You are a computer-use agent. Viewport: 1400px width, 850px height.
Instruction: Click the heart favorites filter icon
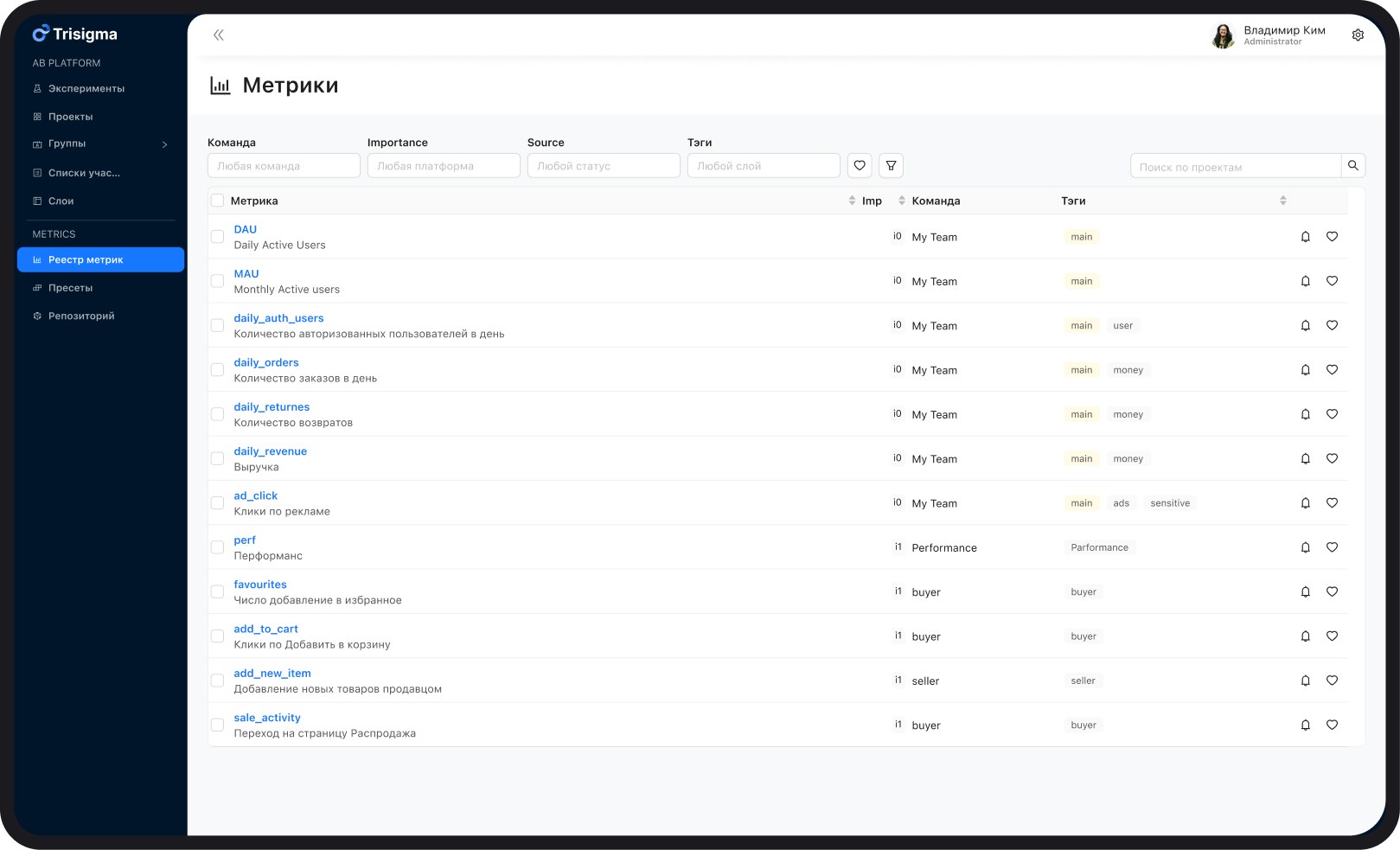(859, 165)
